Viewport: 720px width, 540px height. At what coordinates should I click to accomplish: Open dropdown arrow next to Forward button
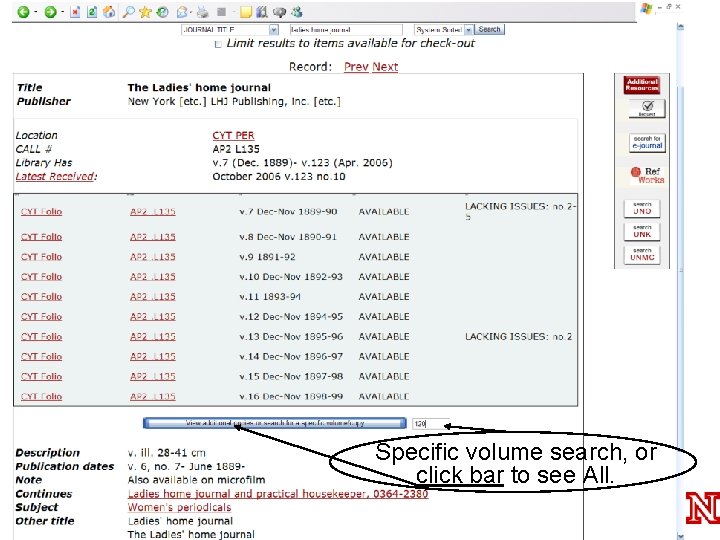click(x=62, y=12)
